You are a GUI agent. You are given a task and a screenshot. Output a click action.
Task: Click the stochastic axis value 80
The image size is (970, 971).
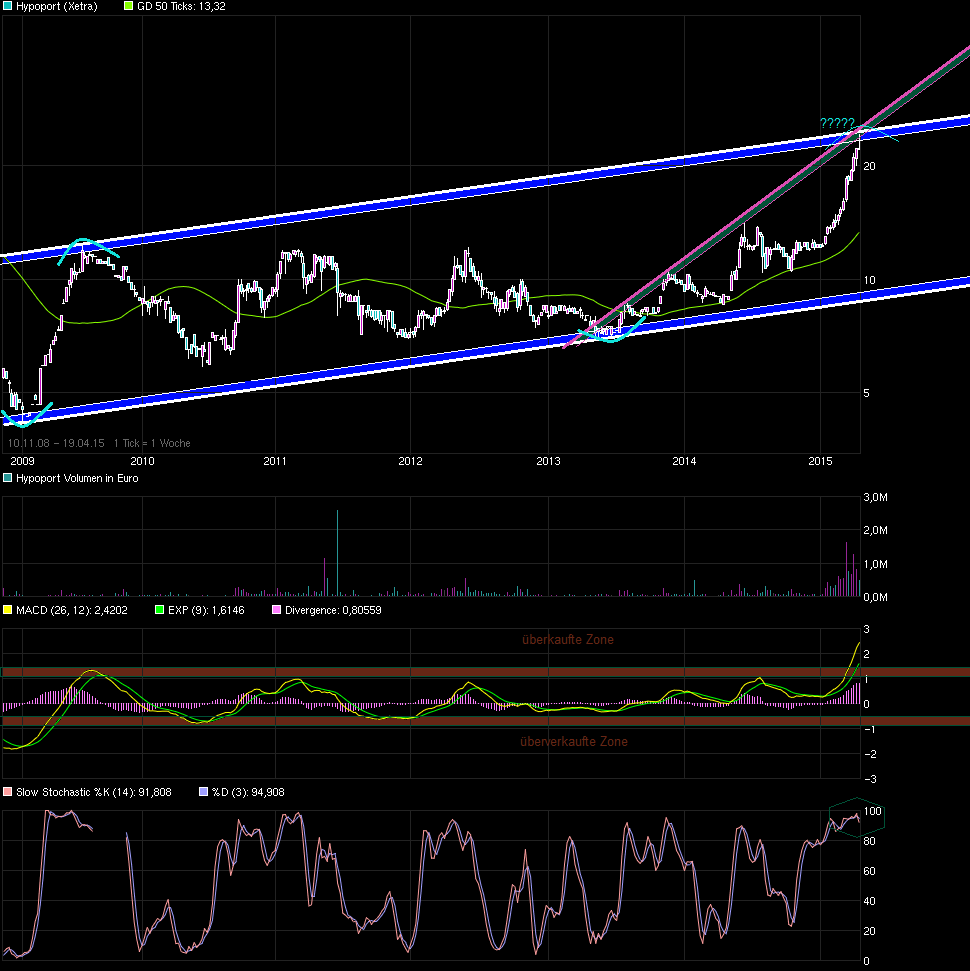pos(870,842)
